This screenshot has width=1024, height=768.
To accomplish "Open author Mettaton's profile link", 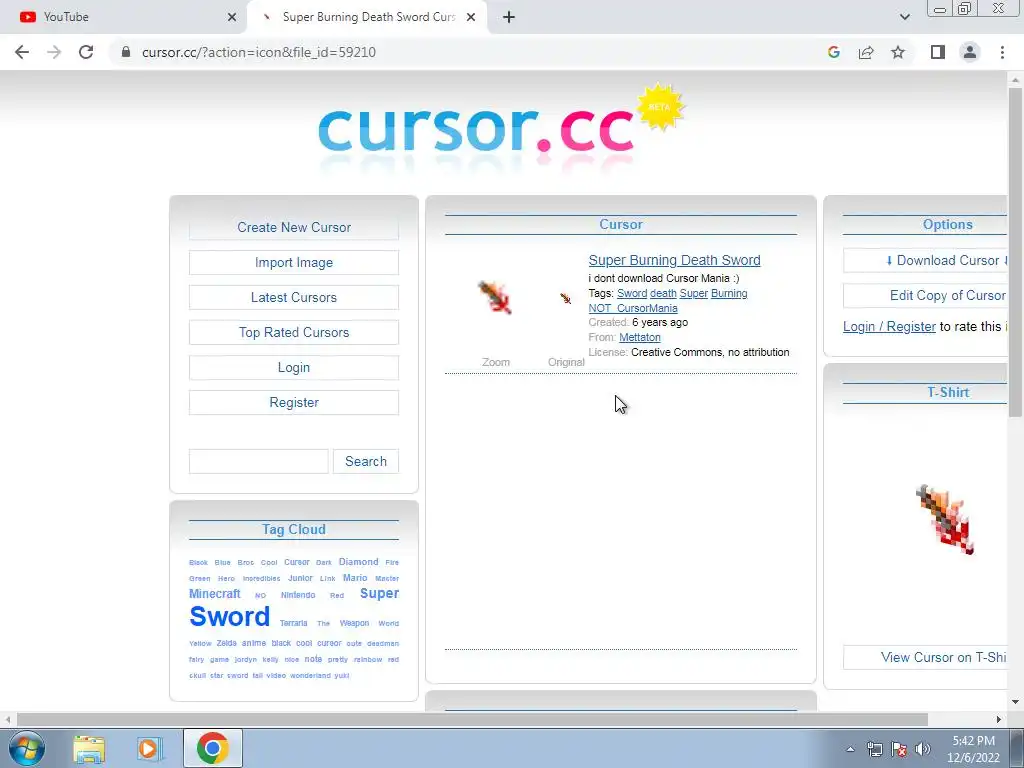I will pyautogui.click(x=639, y=338).
